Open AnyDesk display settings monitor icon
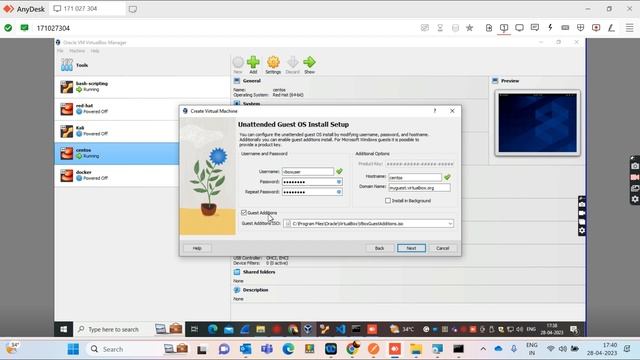 pyautogui.click(x=519, y=28)
